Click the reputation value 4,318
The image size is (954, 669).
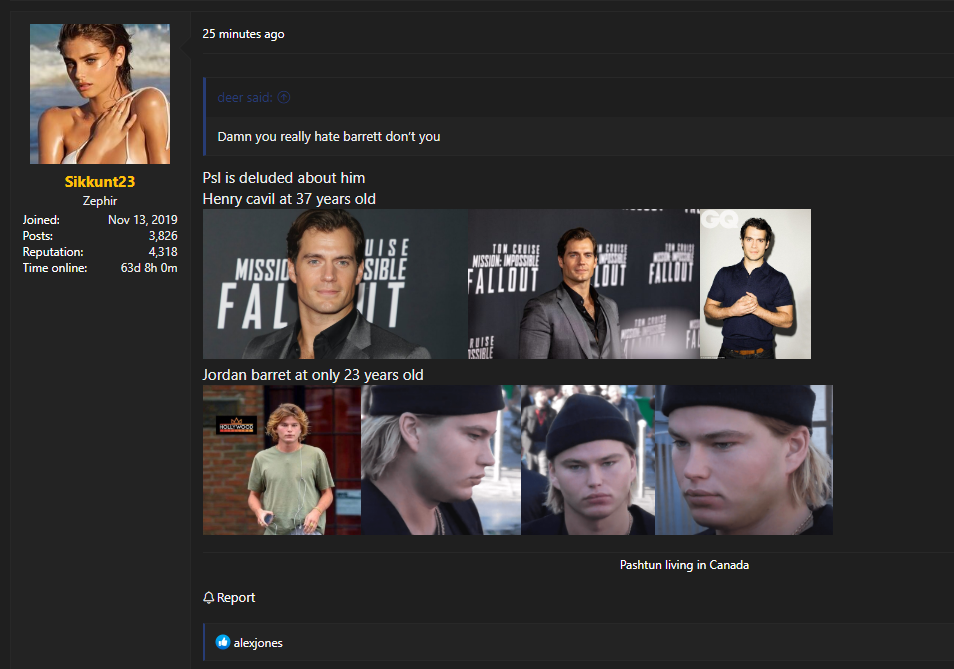[162, 252]
